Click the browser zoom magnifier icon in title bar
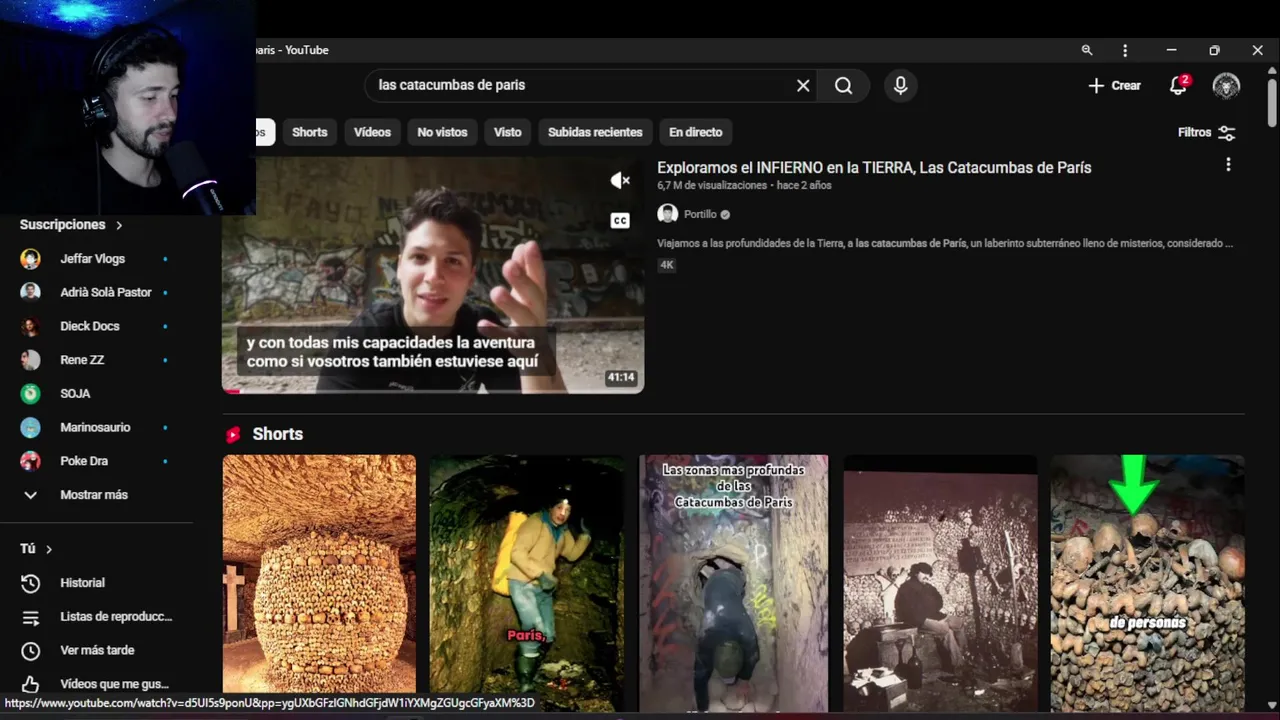The image size is (1280, 720). coord(1087,50)
